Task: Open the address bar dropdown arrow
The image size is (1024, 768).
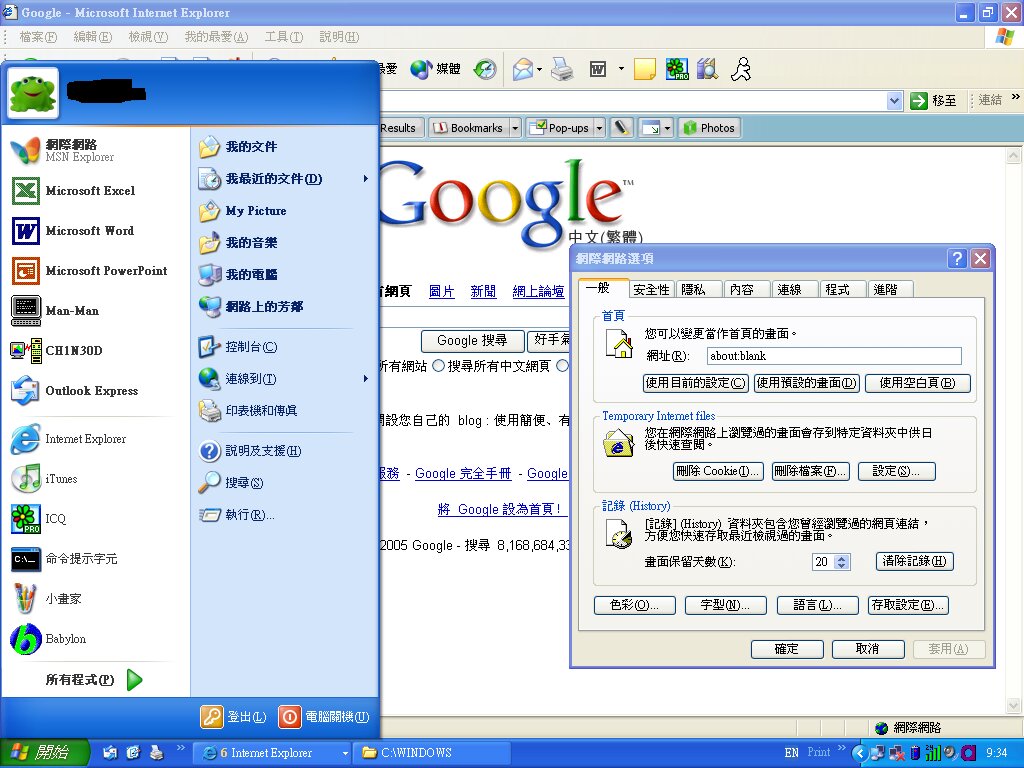Action: 895,101
